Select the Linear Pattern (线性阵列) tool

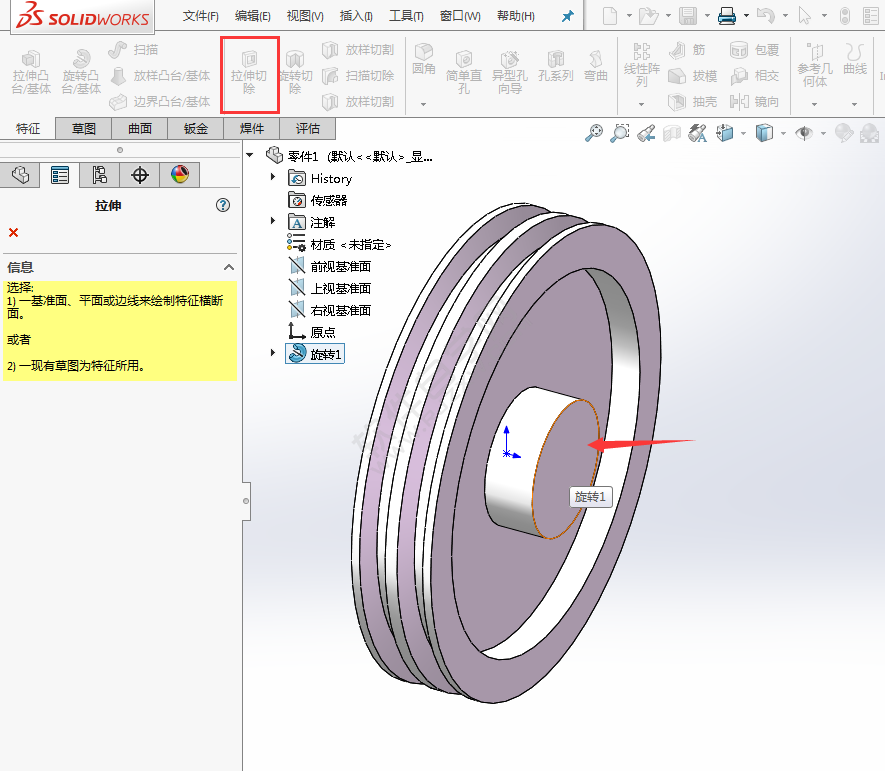pos(642,65)
